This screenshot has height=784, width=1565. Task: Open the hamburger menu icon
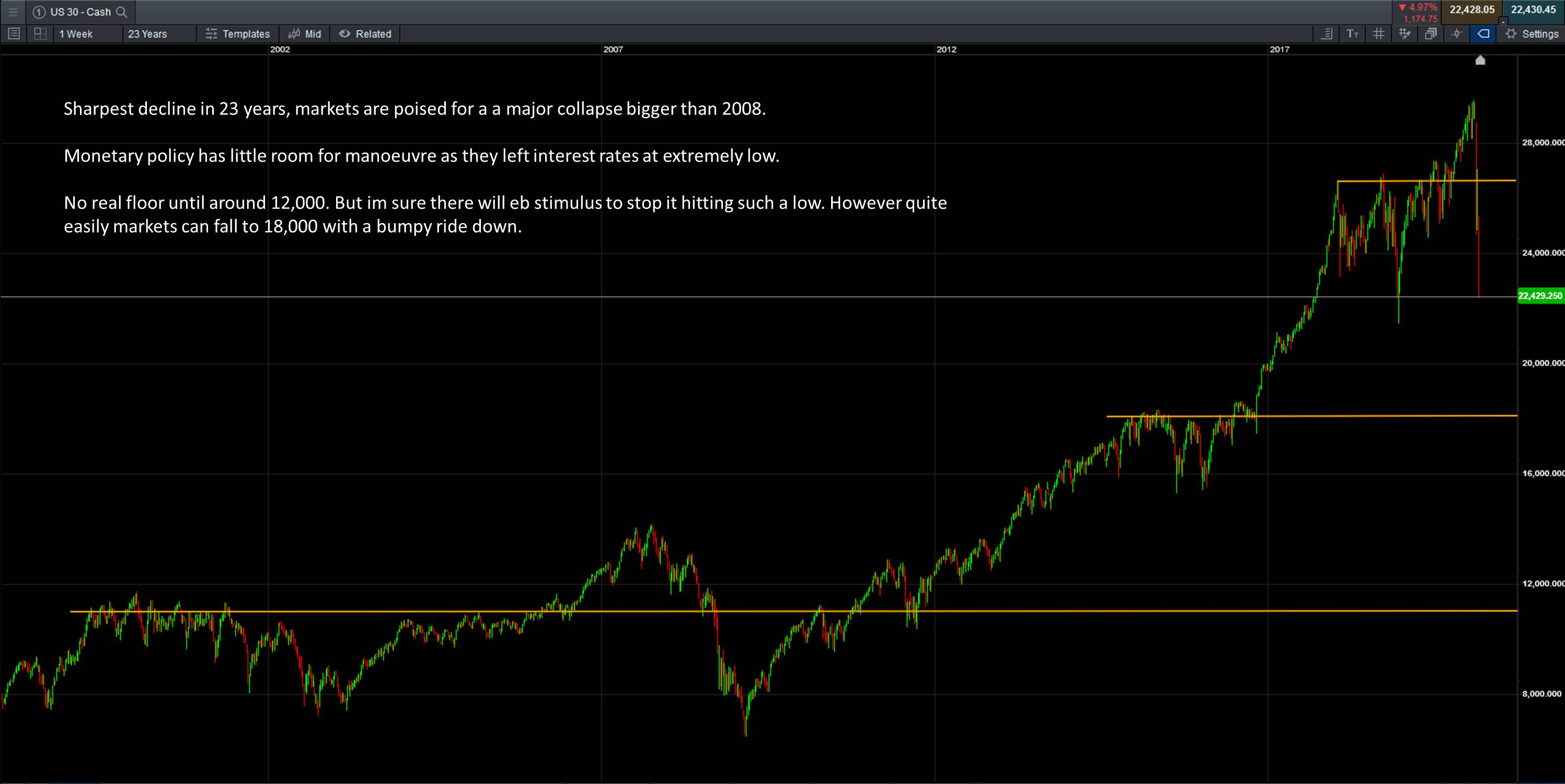click(13, 11)
